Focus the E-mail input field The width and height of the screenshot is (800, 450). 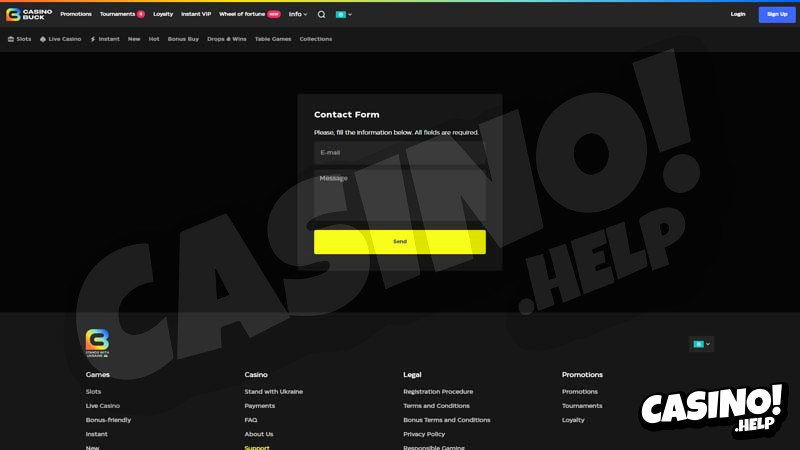(x=400, y=153)
